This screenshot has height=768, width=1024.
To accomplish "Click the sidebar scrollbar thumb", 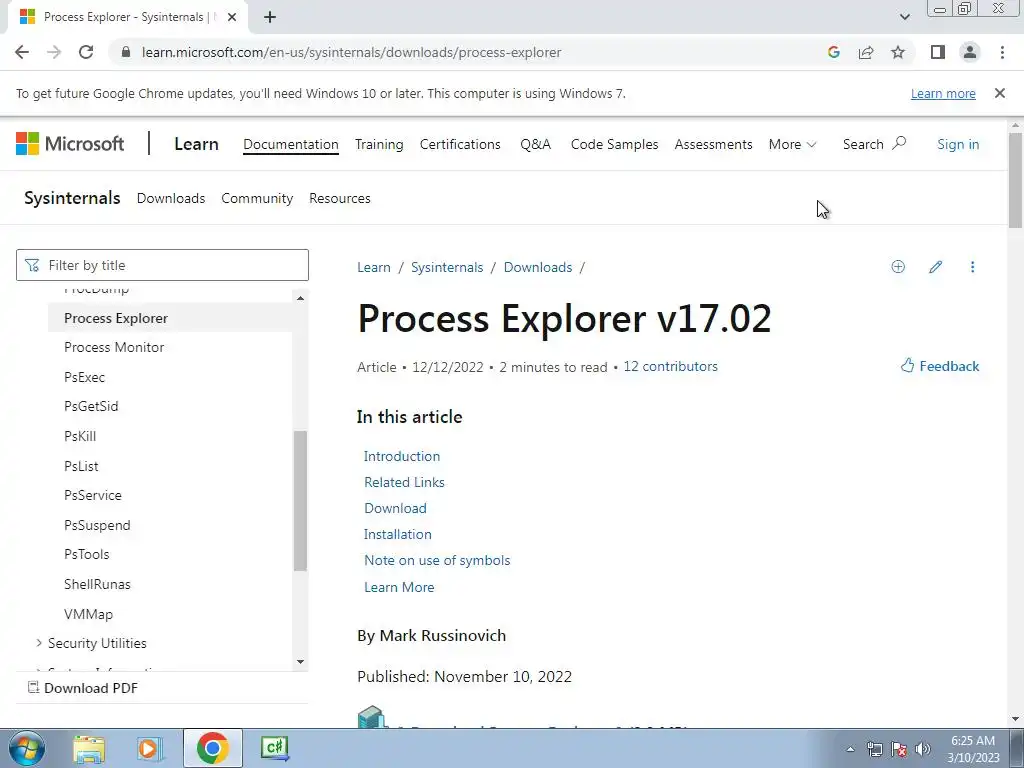I will click(300, 501).
